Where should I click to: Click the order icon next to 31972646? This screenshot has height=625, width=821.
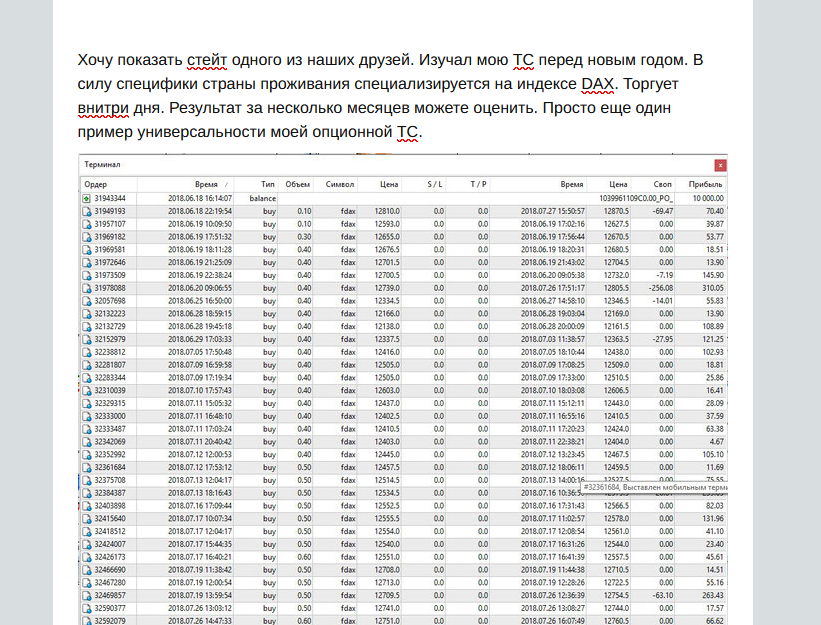86,263
